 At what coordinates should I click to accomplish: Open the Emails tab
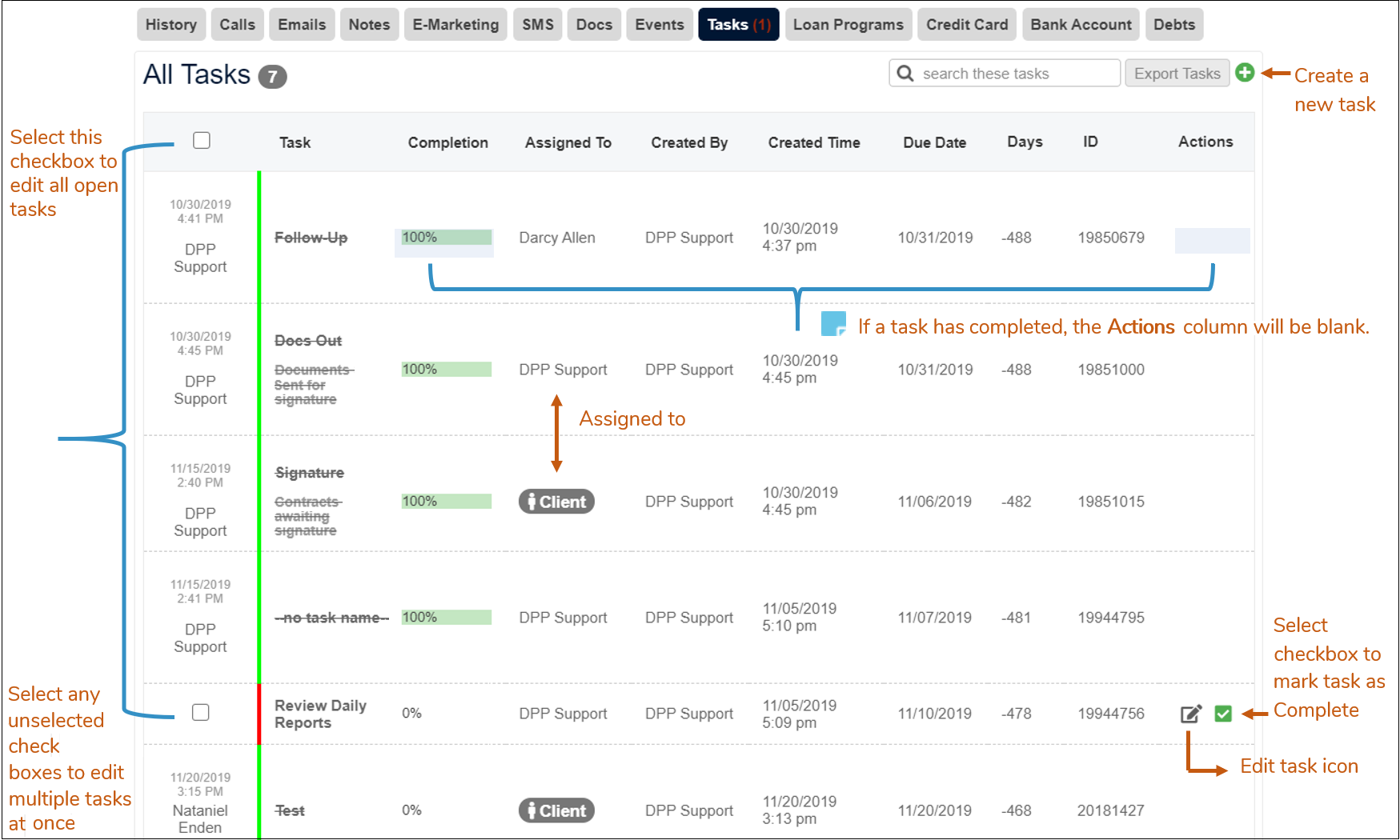(301, 24)
